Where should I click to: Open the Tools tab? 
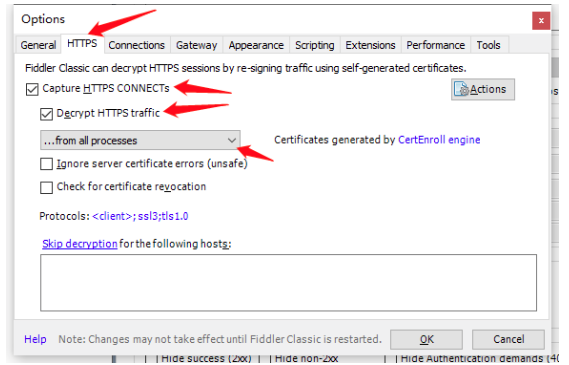click(488, 45)
